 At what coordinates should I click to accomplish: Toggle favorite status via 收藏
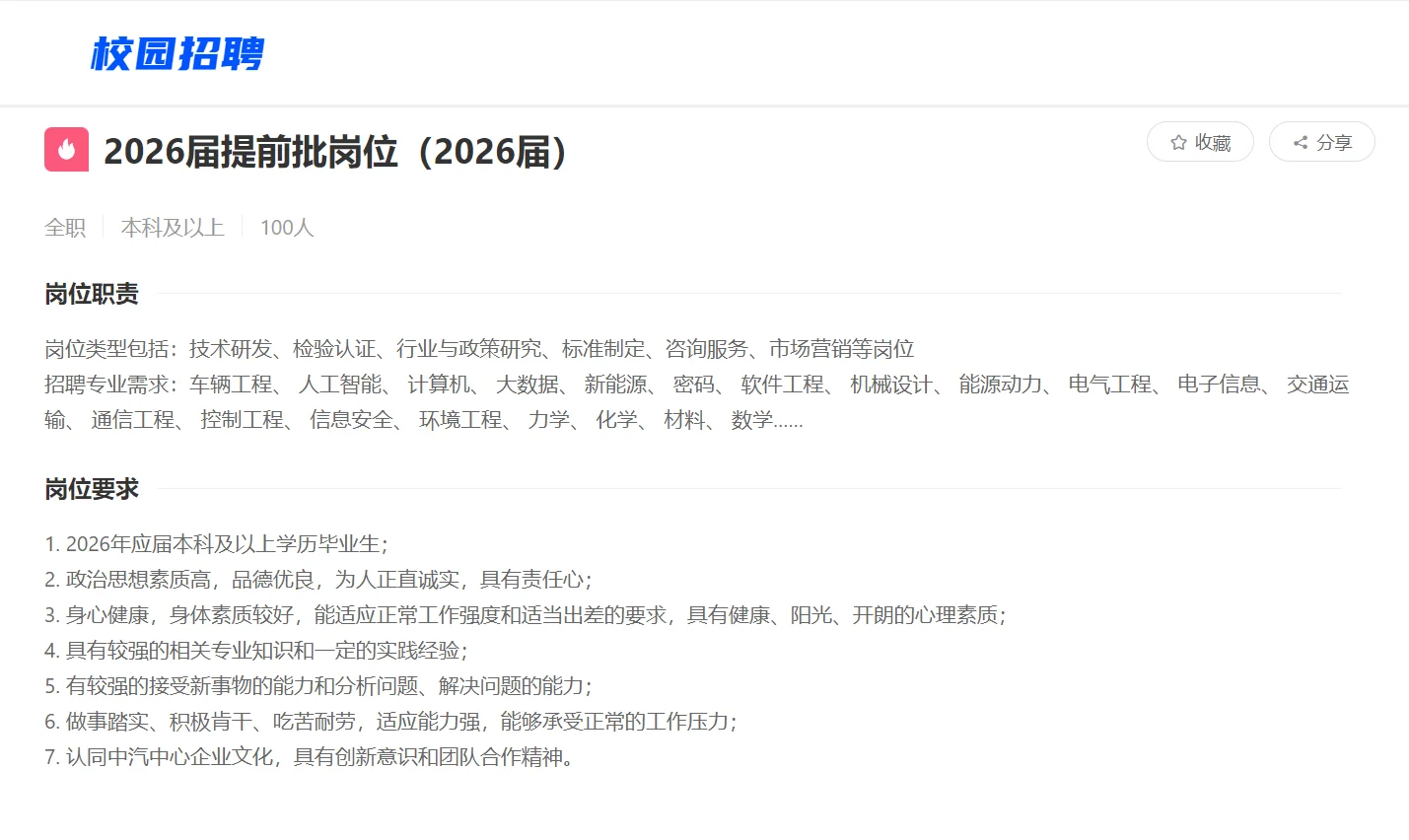tap(1200, 141)
